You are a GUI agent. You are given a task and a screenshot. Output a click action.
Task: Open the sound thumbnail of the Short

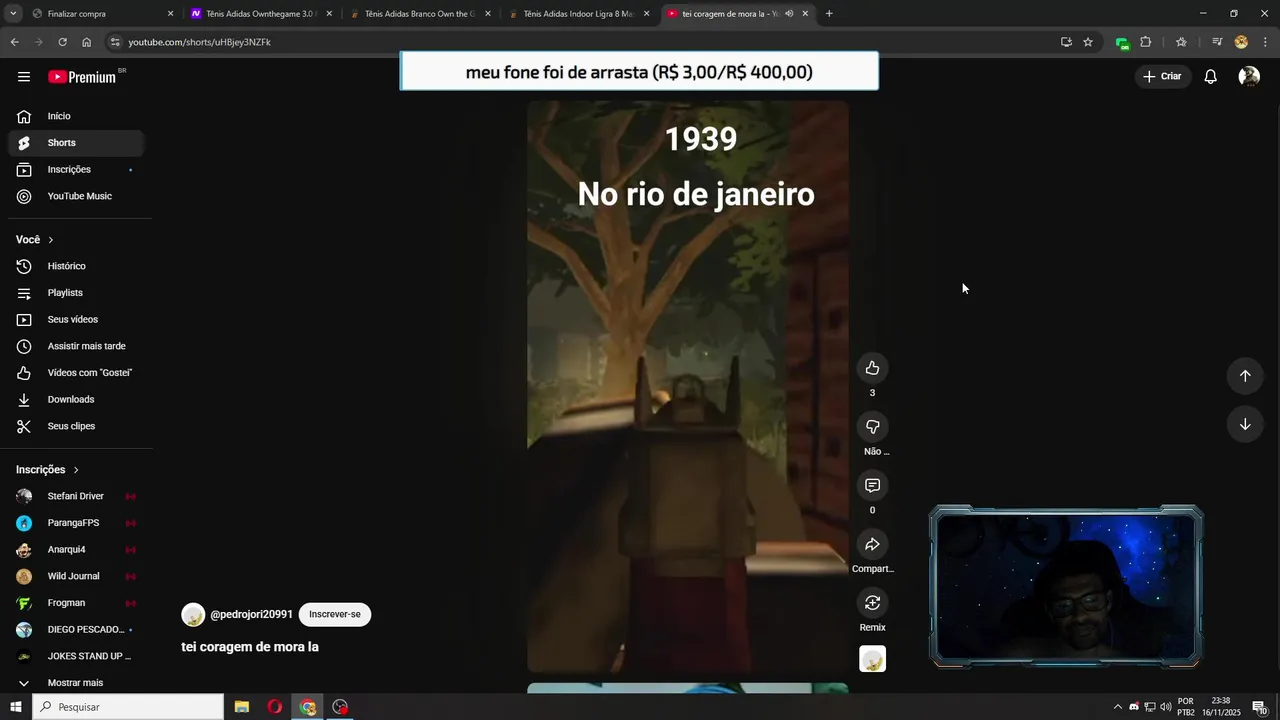(873, 659)
